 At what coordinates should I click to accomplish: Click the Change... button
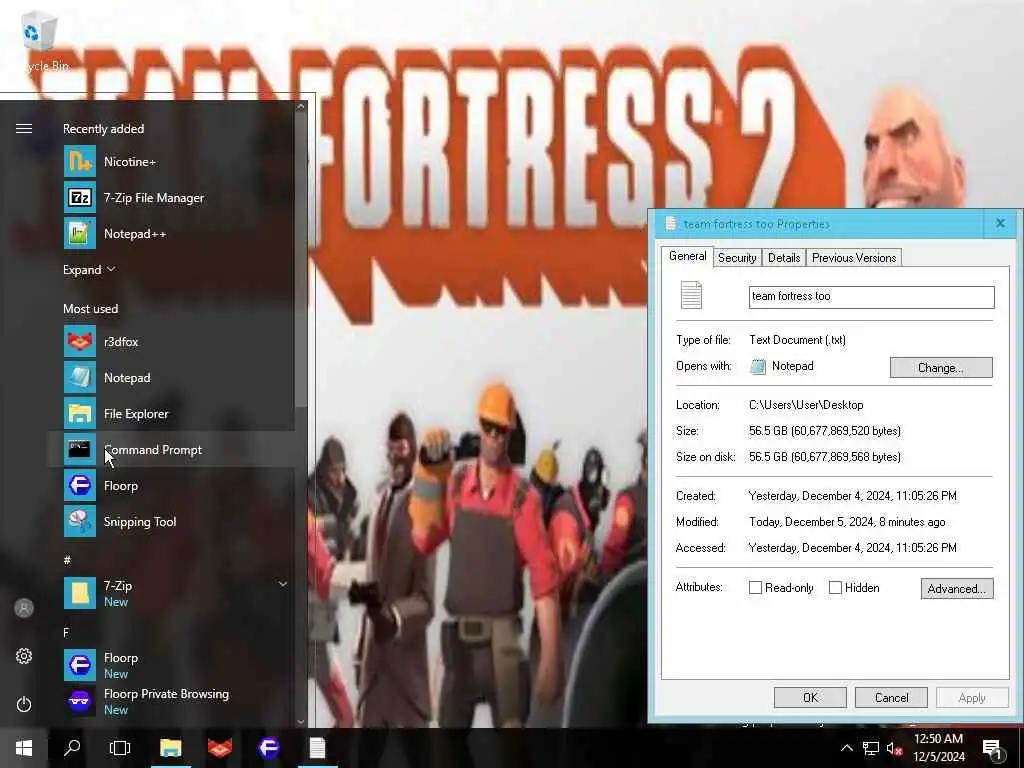941,368
